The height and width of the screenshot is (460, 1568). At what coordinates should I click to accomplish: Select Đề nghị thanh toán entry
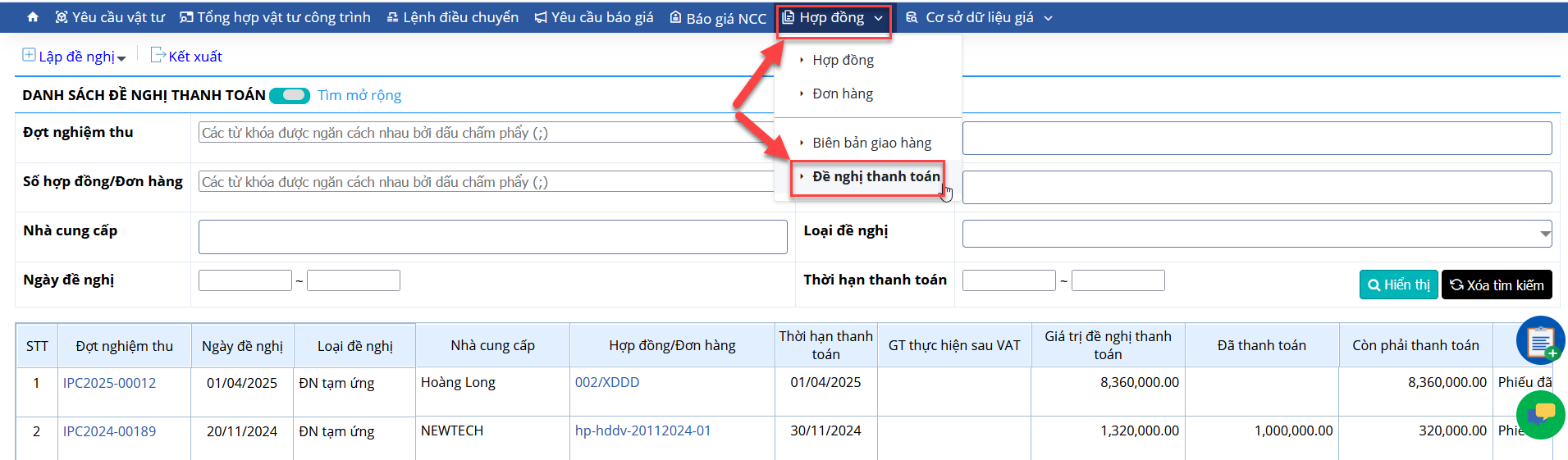875,176
